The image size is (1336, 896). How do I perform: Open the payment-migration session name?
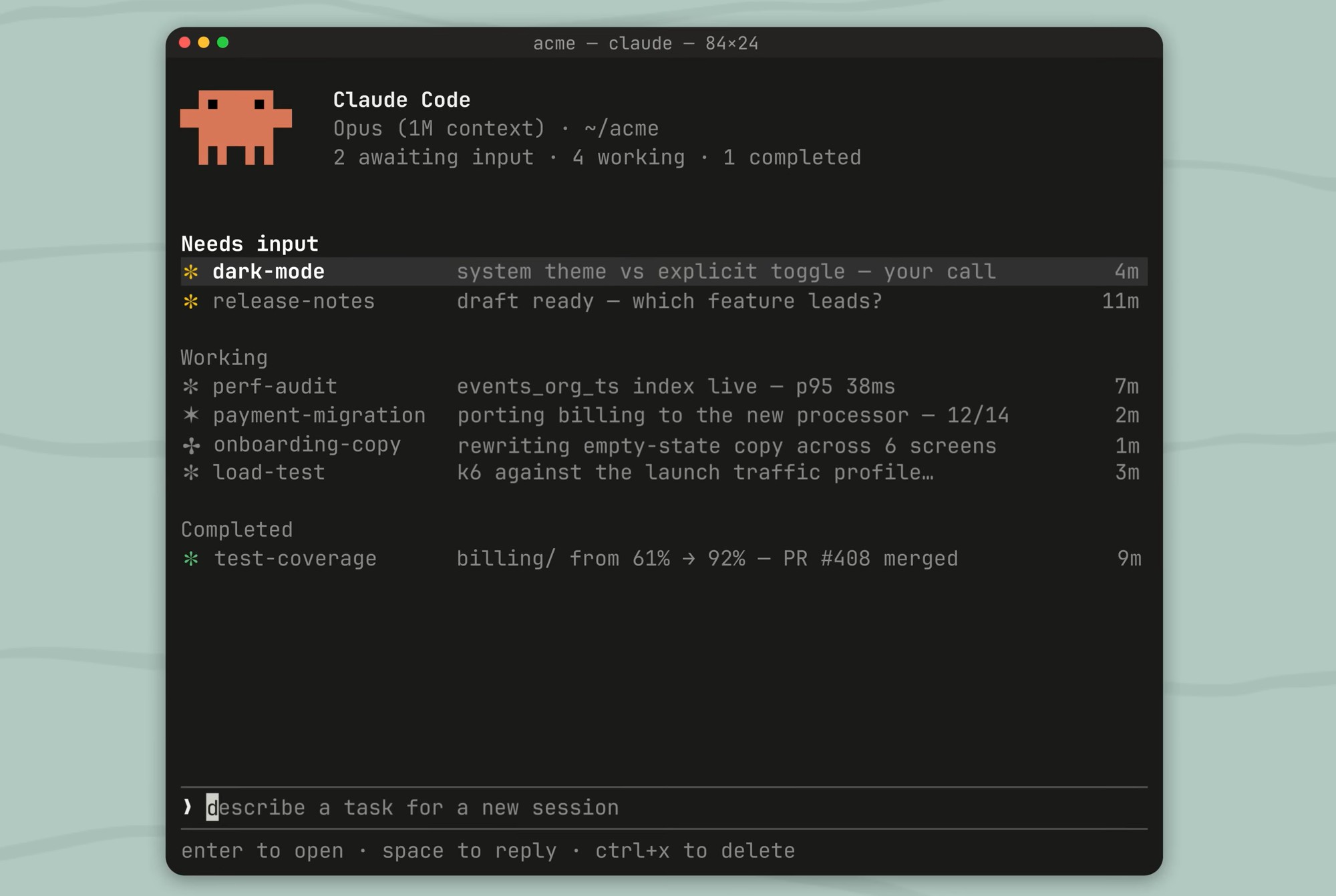coord(319,415)
